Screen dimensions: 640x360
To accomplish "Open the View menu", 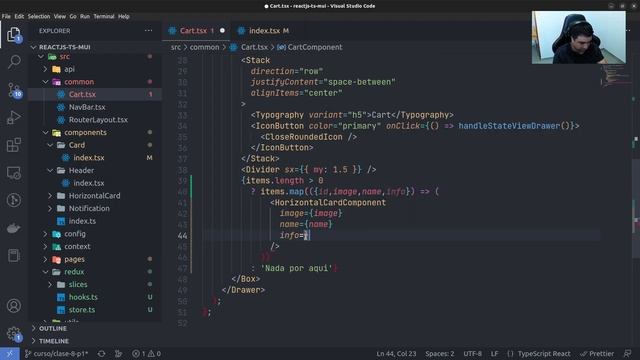I will point(60,16).
